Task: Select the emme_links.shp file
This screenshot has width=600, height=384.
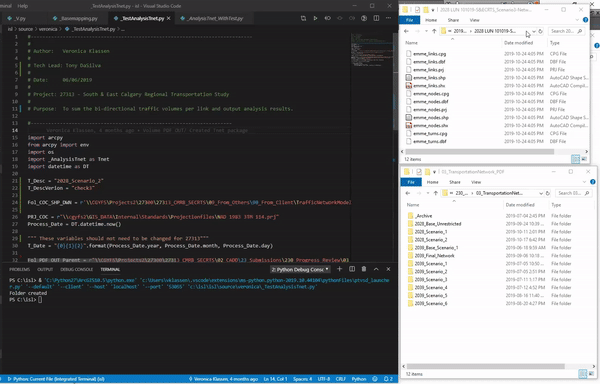Action: (429, 78)
